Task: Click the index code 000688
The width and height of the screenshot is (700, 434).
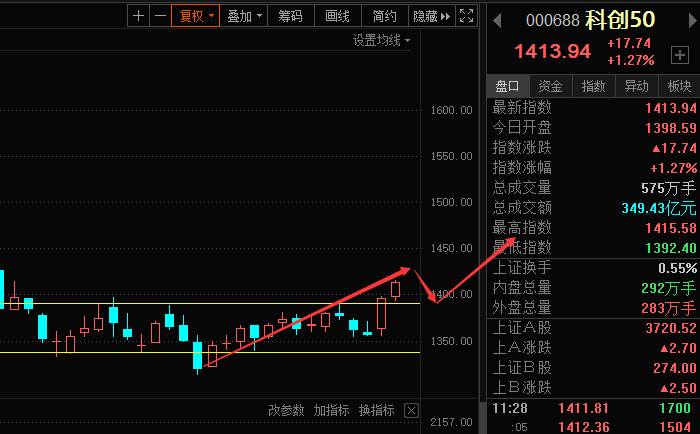Action: (x=553, y=21)
